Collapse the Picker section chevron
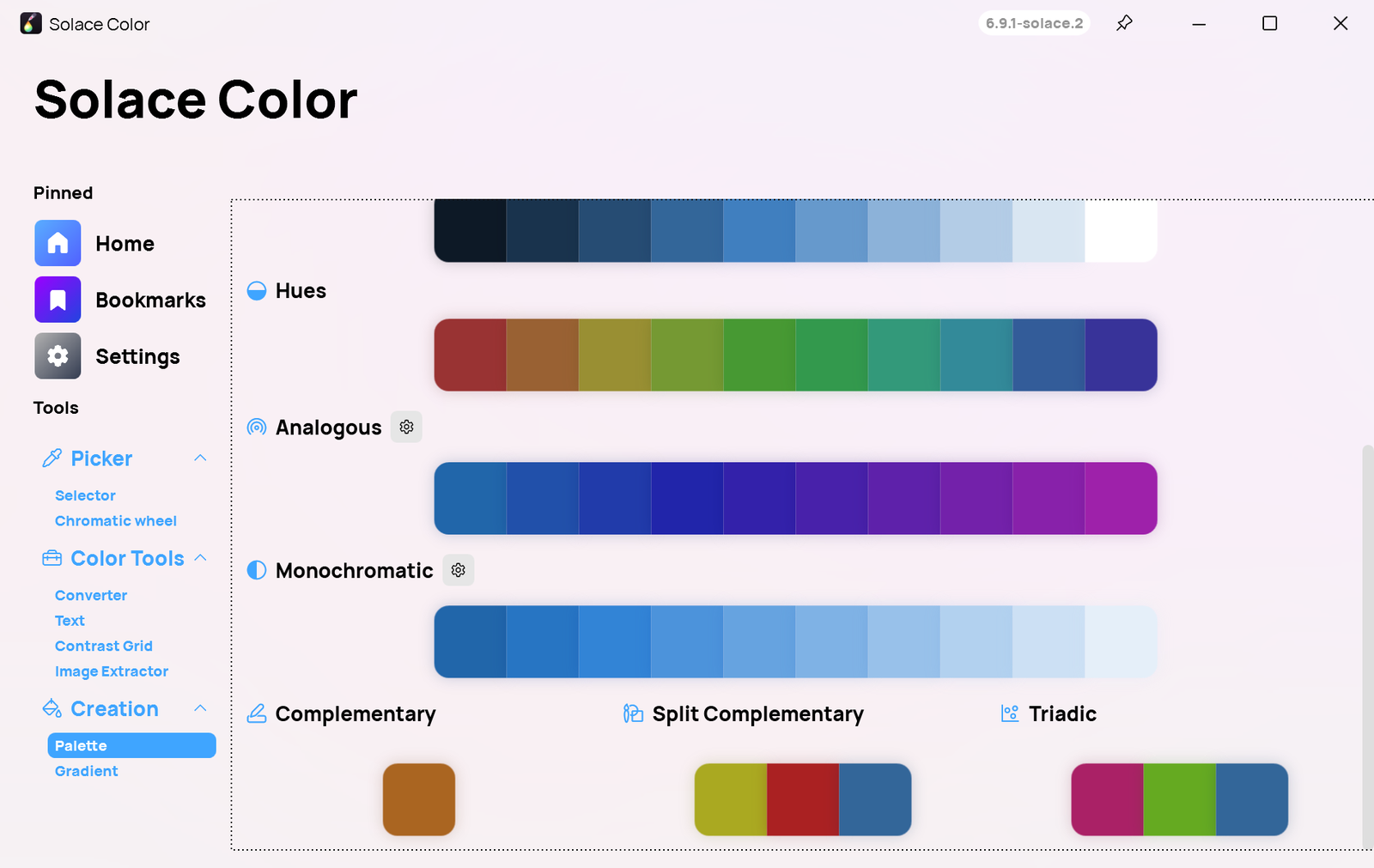The width and height of the screenshot is (1374, 868). tap(200, 458)
